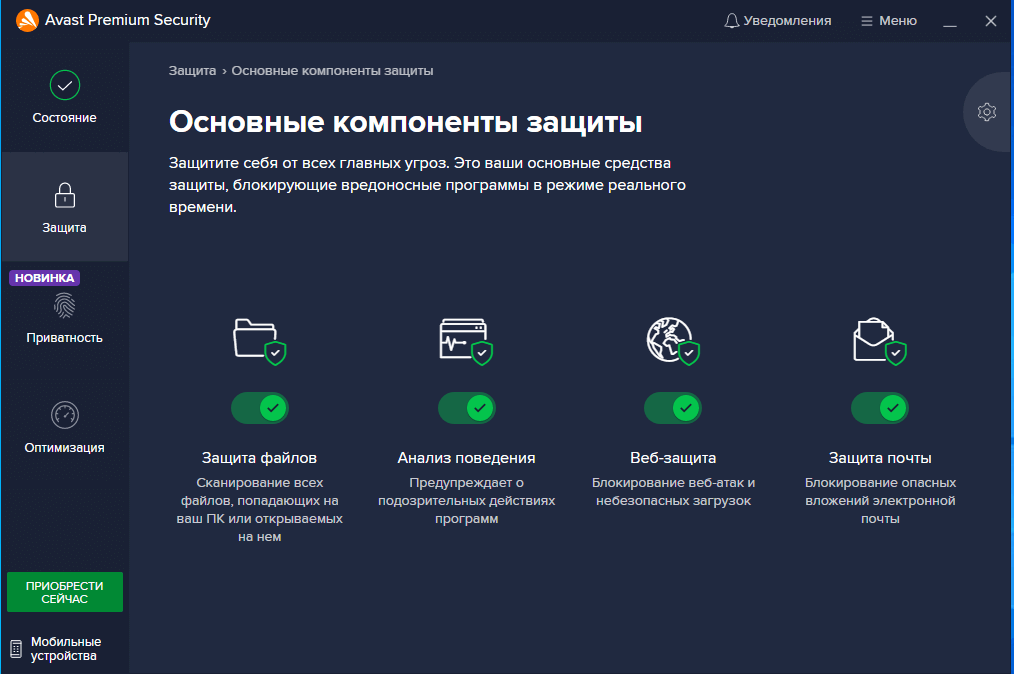Image resolution: width=1014 pixels, height=674 pixels.
Task: Click the ПРИОБРЕСТИ СЕЙЧАС button
Action: pos(65,592)
